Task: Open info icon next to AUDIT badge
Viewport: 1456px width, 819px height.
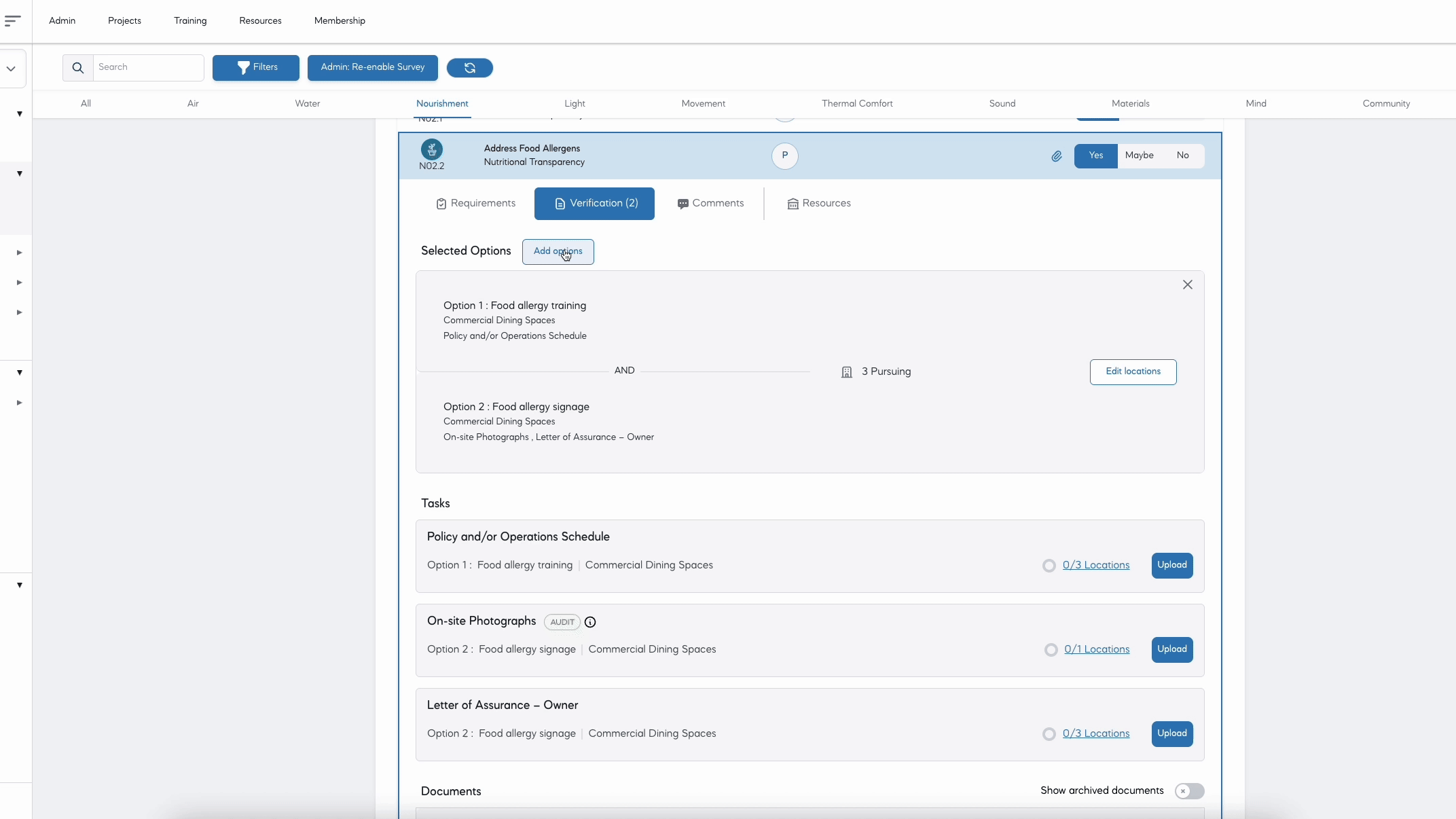Action: pos(590,622)
